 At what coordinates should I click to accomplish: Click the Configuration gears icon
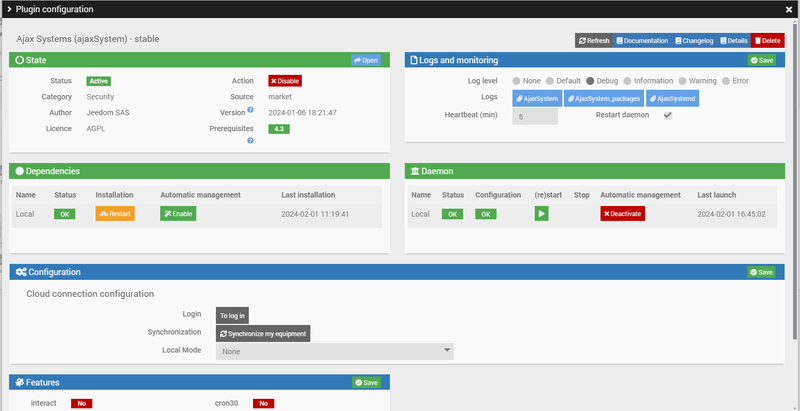21,272
